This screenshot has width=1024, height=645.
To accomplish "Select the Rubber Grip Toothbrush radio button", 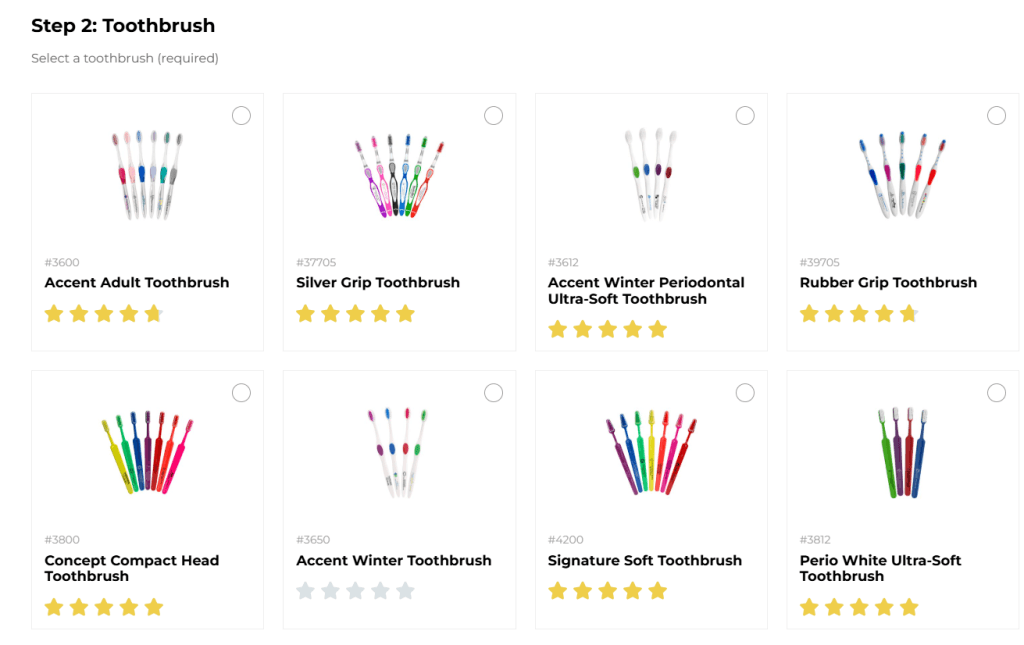I will click(x=996, y=116).
